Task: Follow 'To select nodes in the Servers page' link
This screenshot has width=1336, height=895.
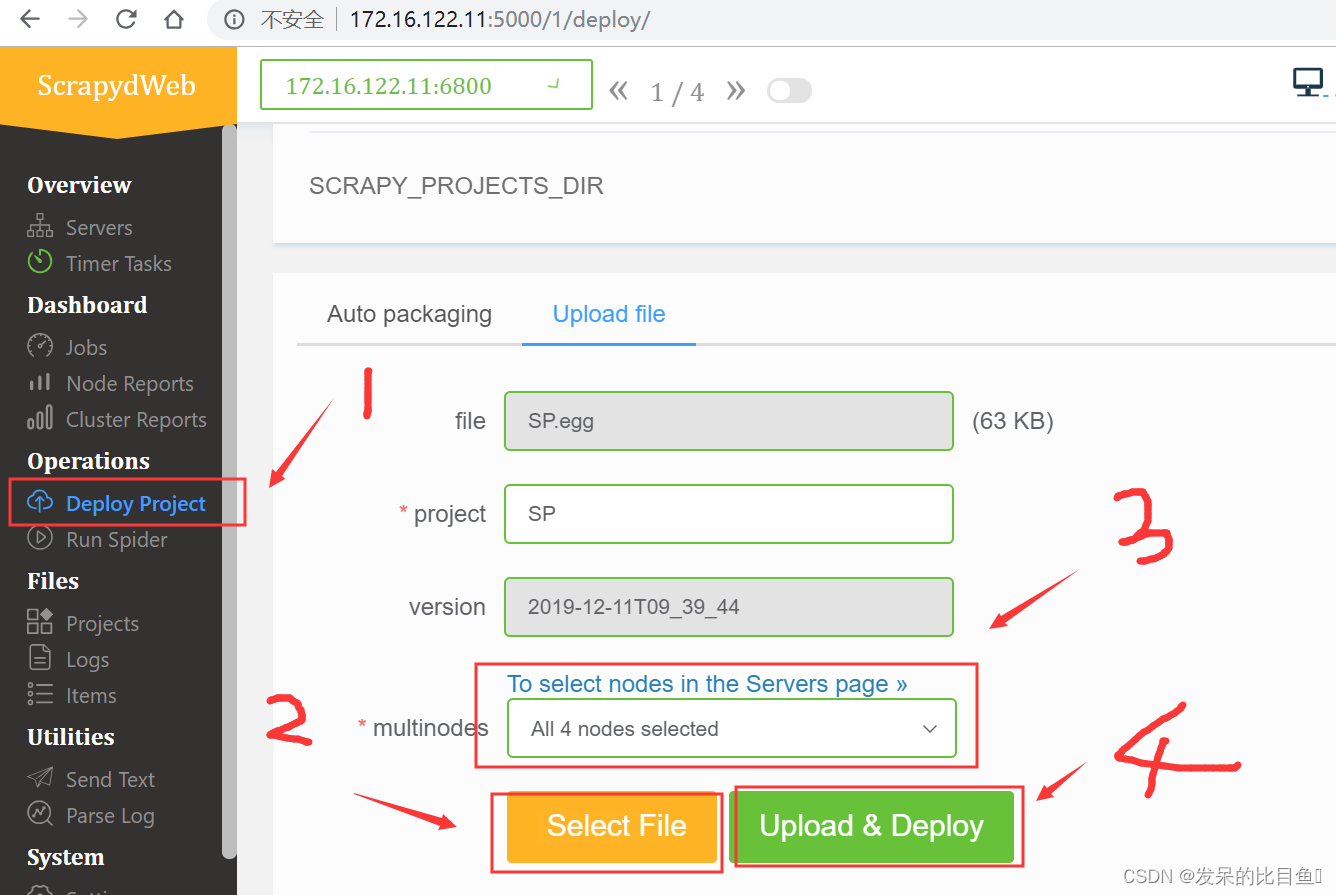Action: (x=707, y=684)
